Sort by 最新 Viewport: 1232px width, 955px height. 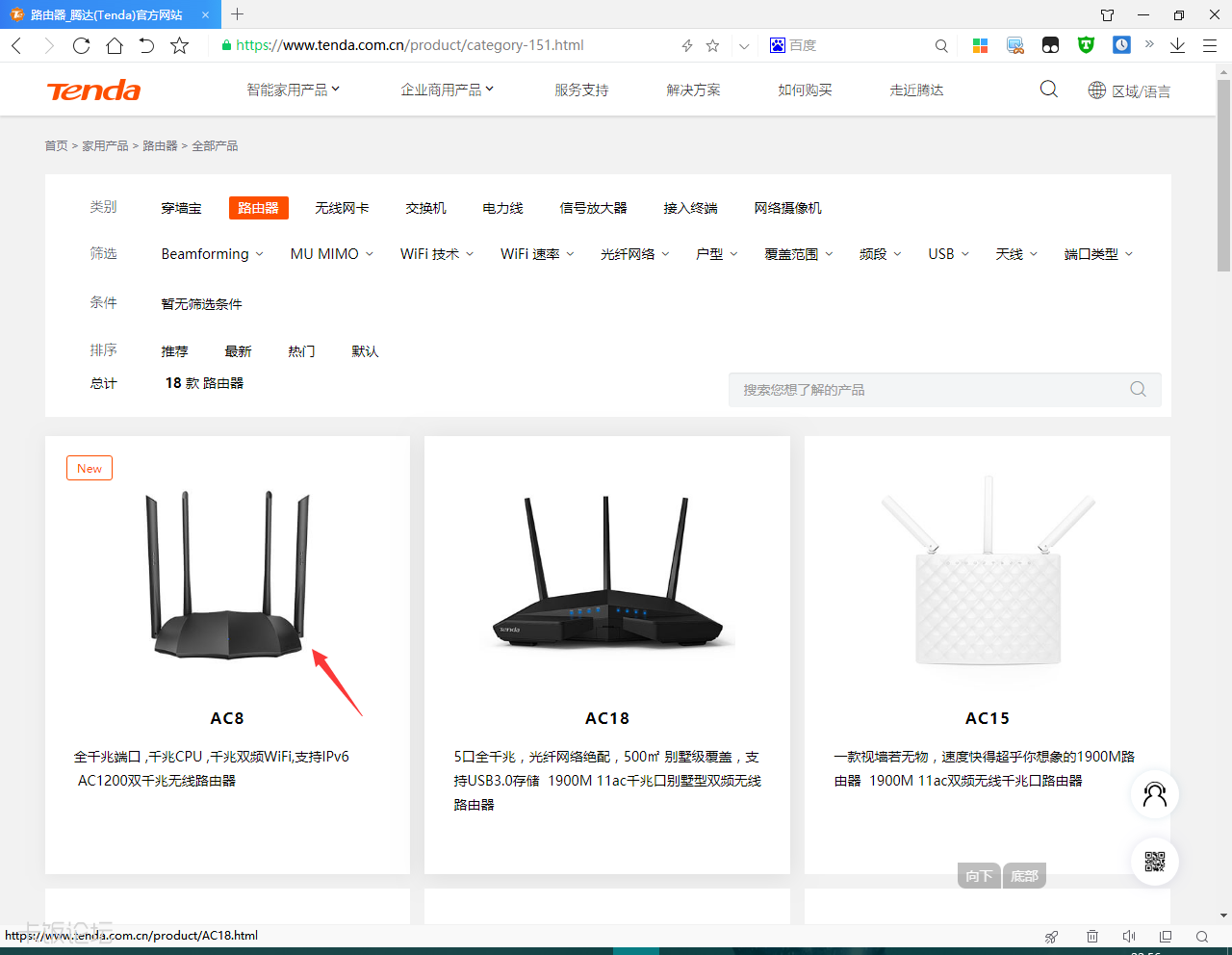click(238, 351)
